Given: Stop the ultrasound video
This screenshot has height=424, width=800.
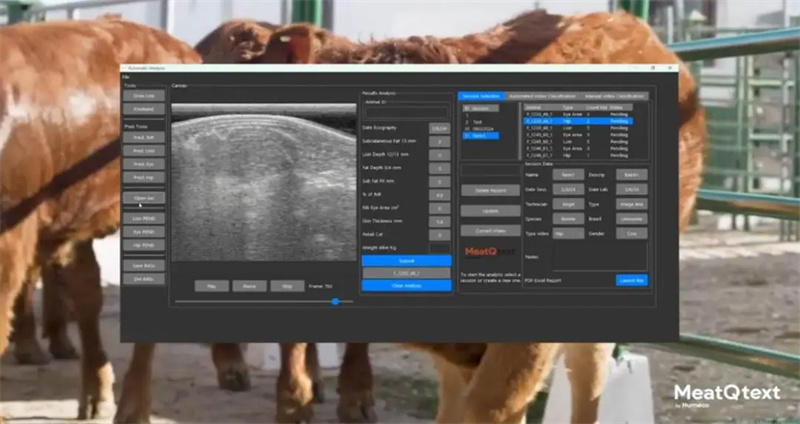Looking at the screenshot, I should (287, 285).
